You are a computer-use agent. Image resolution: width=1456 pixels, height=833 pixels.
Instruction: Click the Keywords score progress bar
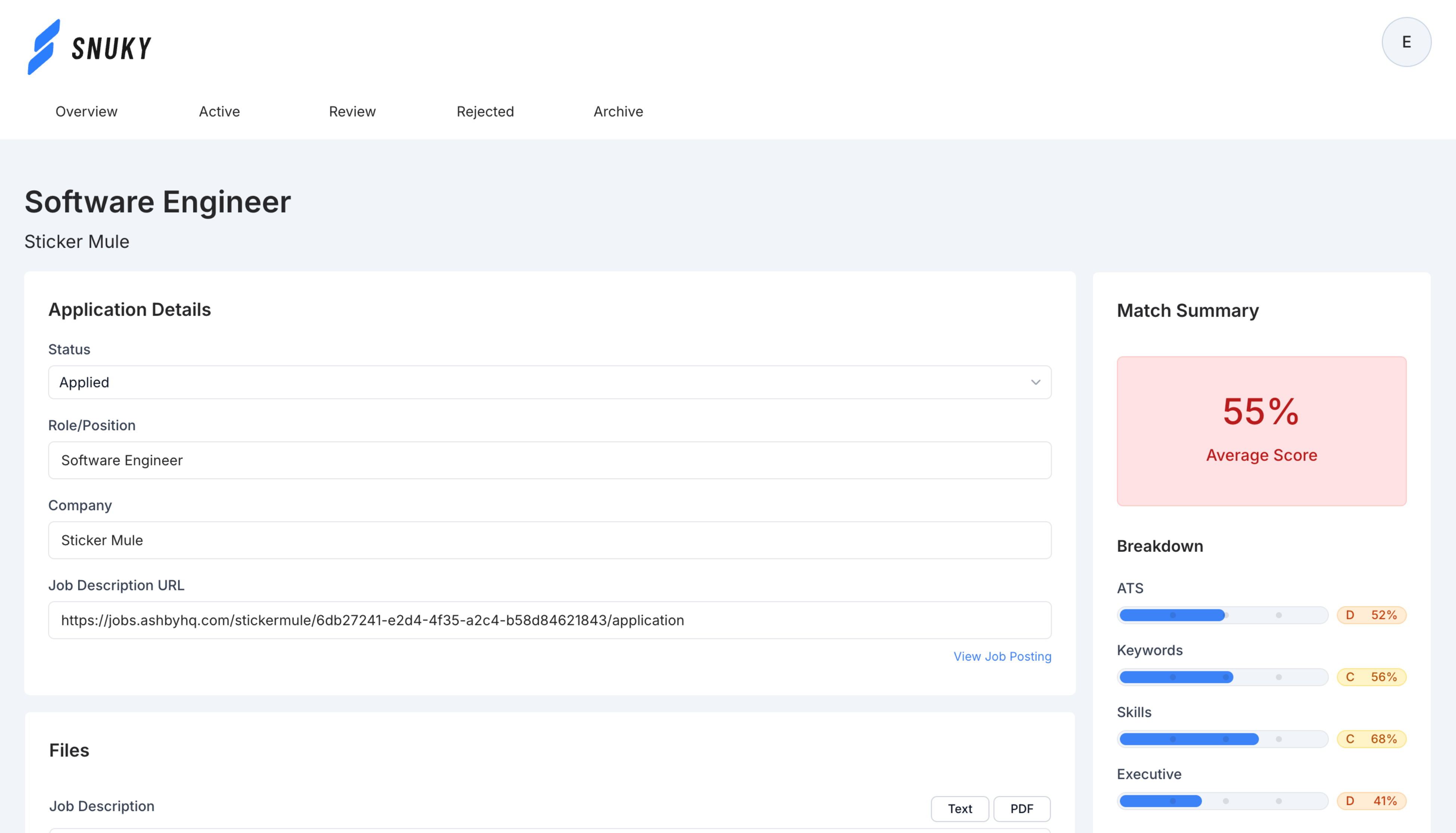(1223, 677)
